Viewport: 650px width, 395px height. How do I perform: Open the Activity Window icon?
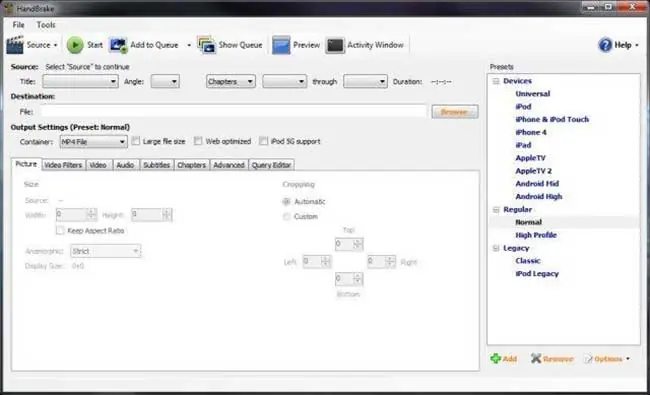[x=335, y=45]
